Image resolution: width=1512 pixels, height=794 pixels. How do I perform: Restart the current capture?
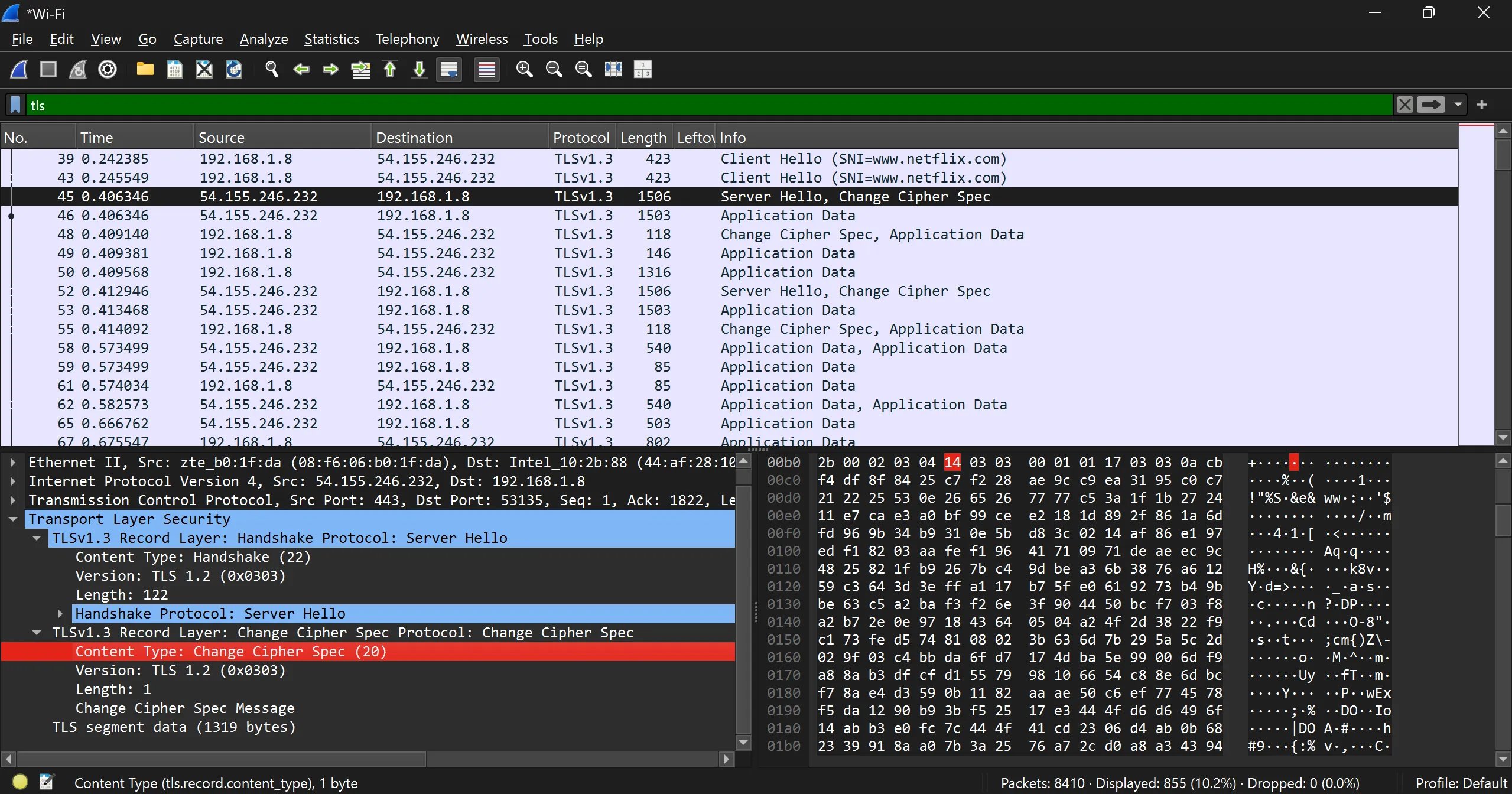[78, 70]
